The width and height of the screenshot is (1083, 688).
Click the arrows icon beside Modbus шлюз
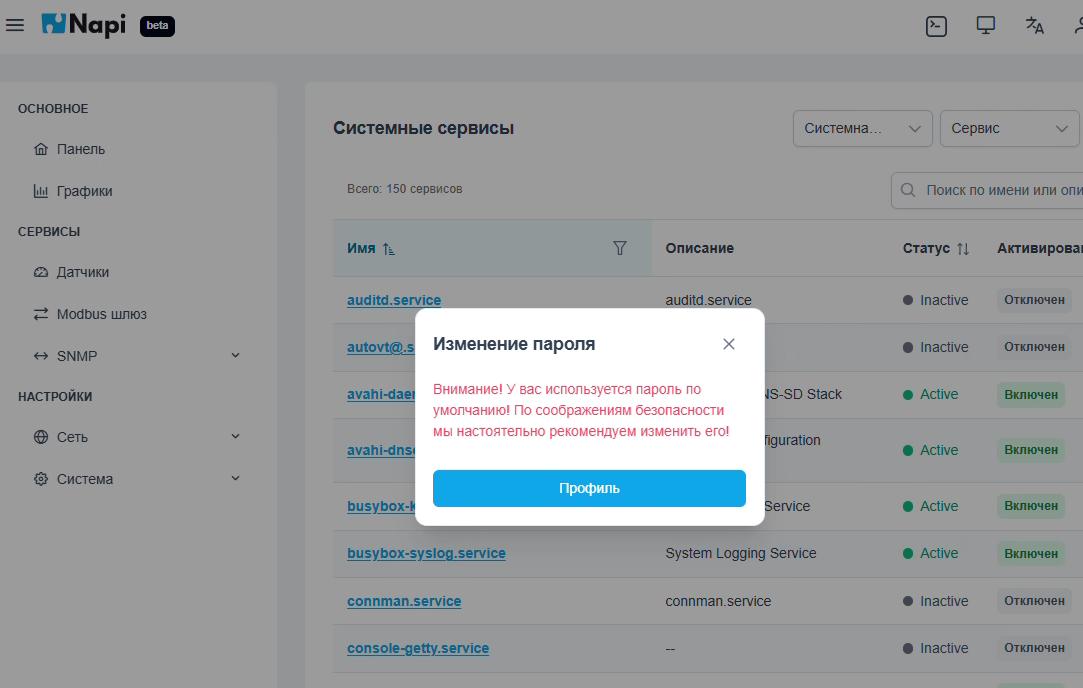point(41,314)
